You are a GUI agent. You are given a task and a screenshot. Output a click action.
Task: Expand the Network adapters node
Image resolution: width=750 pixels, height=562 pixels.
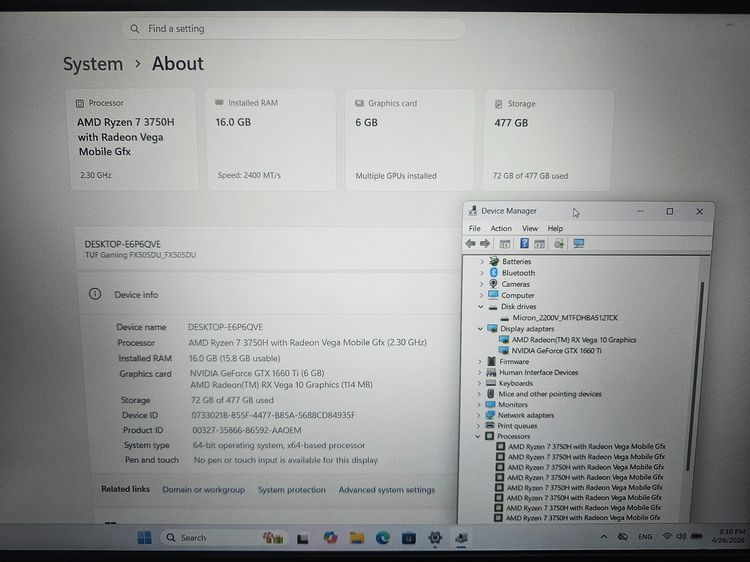coord(478,415)
